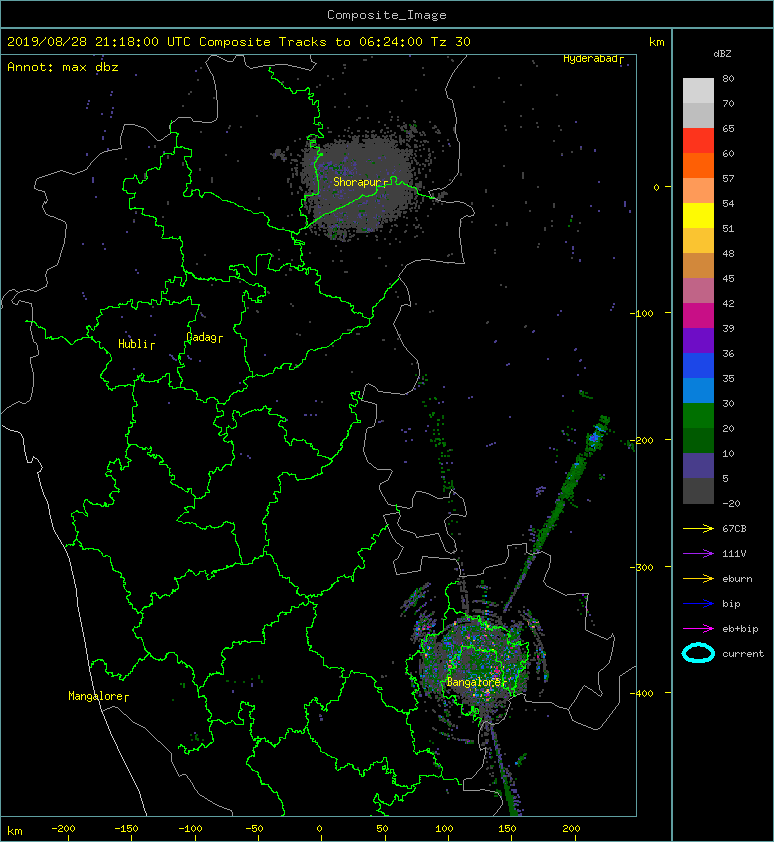Click the magenta arrow beside eb+bip

point(698,628)
